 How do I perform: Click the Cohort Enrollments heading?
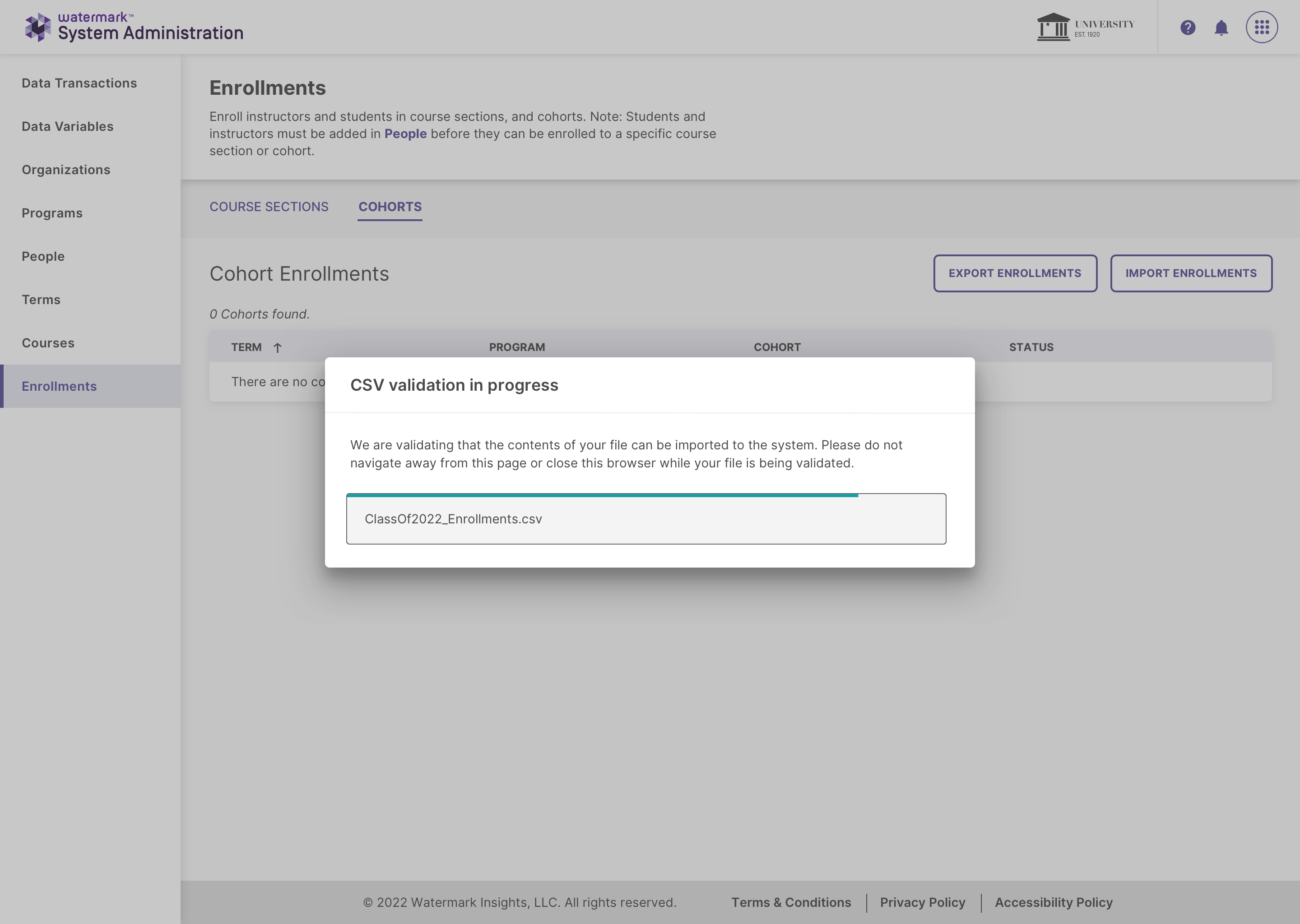click(299, 274)
